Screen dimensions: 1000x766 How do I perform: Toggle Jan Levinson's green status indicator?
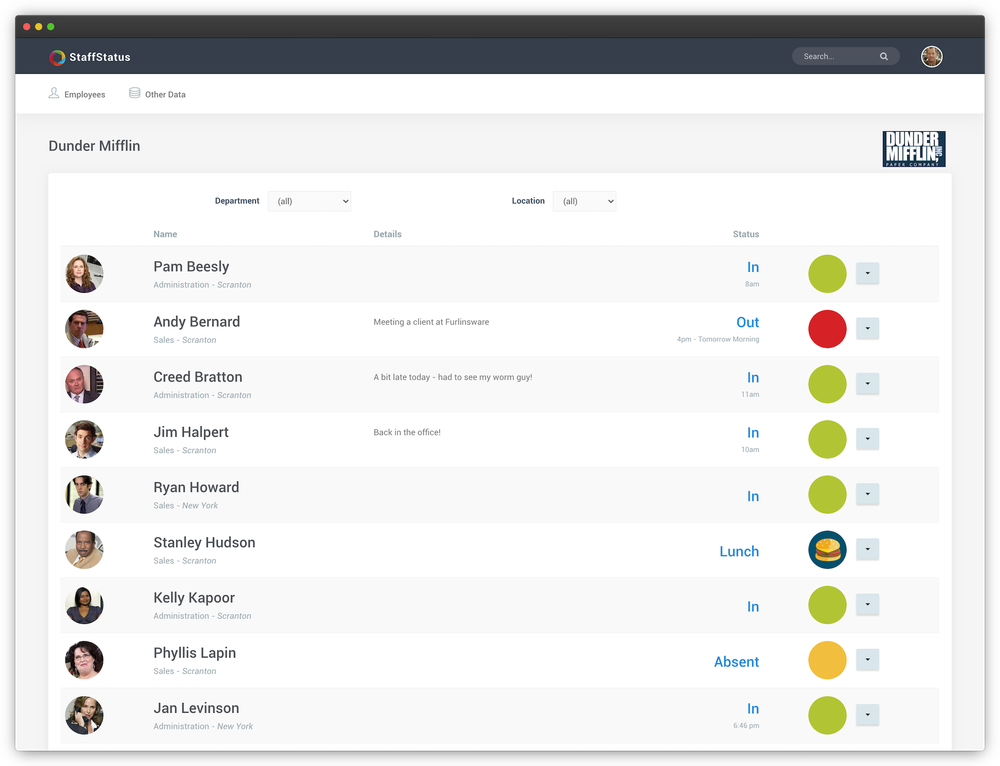(827, 715)
